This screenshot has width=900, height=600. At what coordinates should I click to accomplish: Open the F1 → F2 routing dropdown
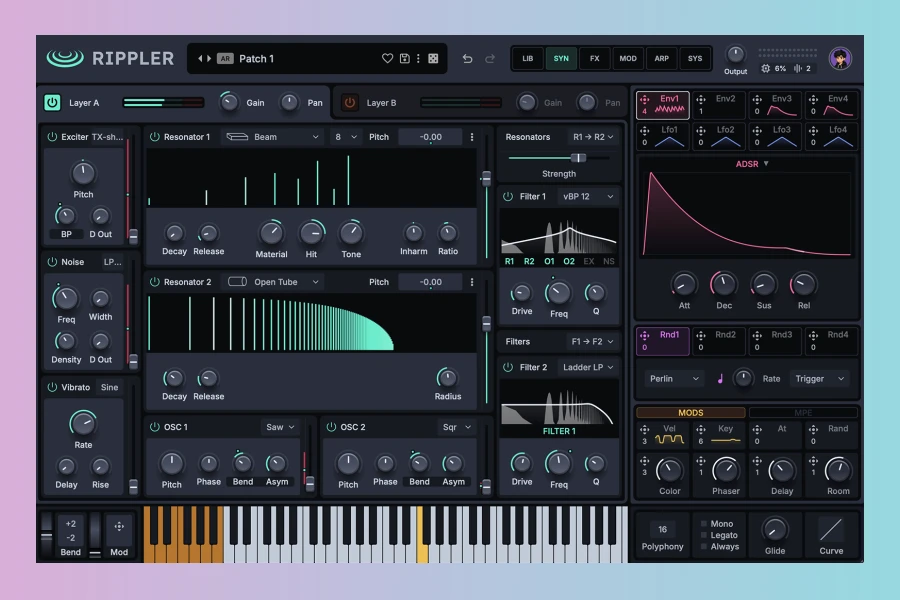pos(592,342)
